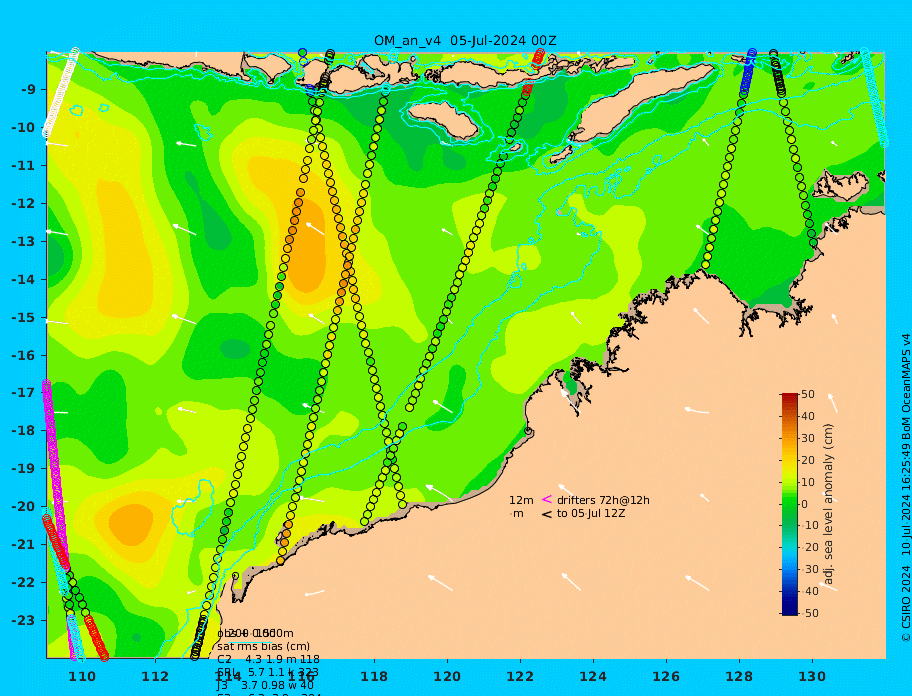Click the '118' longitude label on bottom axis
This screenshot has width=912, height=696.
click(x=374, y=676)
